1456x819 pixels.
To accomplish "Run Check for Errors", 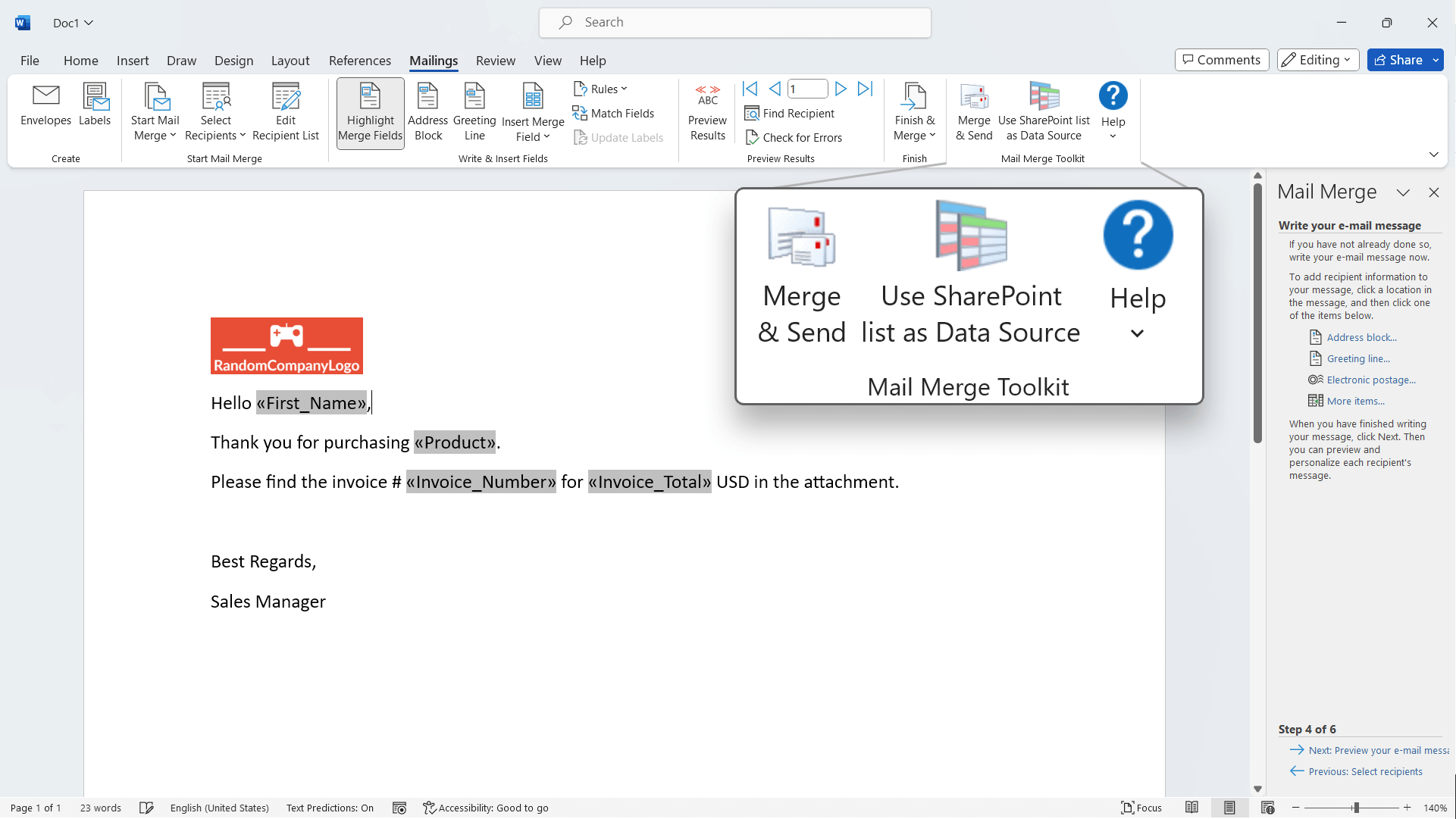I will [x=794, y=137].
